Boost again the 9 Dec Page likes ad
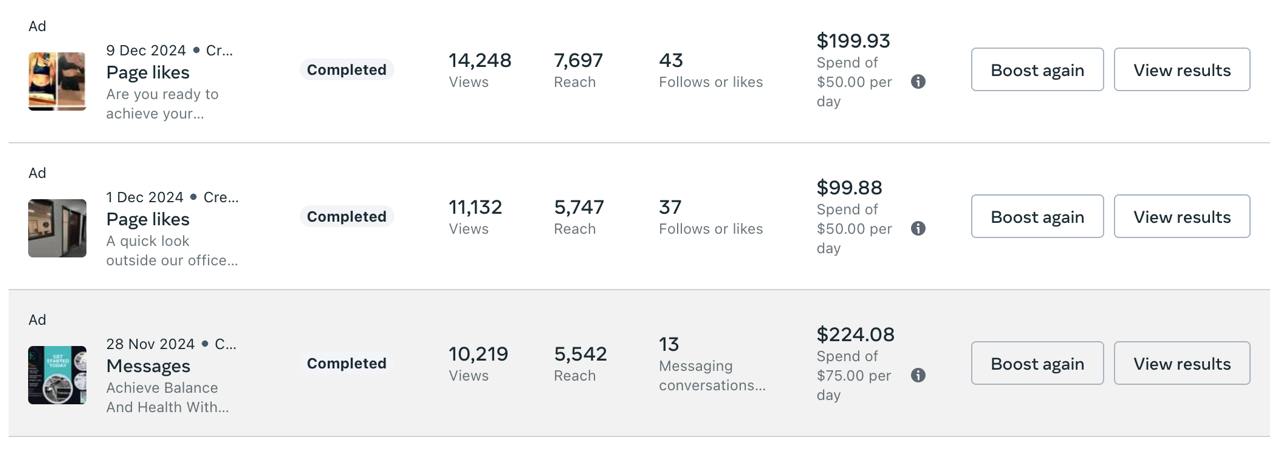Image resolution: width=1280 pixels, height=453 pixels. coord(1037,70)
